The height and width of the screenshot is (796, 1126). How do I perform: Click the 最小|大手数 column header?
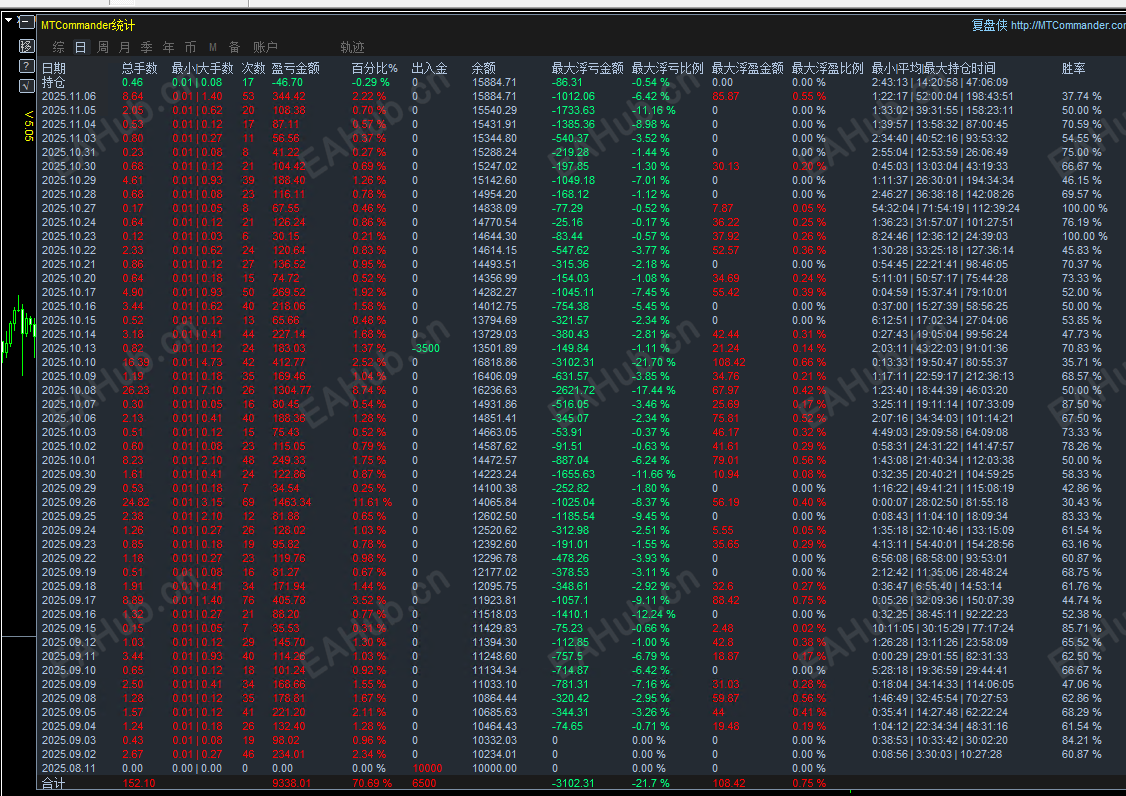[203, 68]
